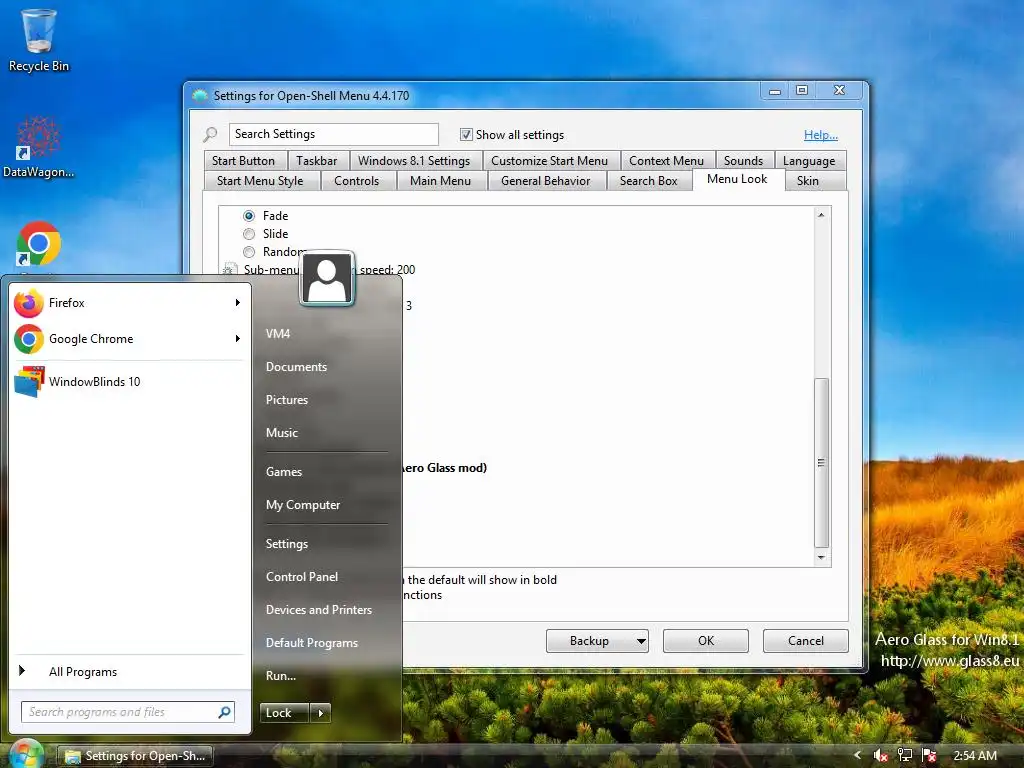Open the DataWagon desktop shortcut
This screenshot has height=768, width=1024.
[38, 146]
